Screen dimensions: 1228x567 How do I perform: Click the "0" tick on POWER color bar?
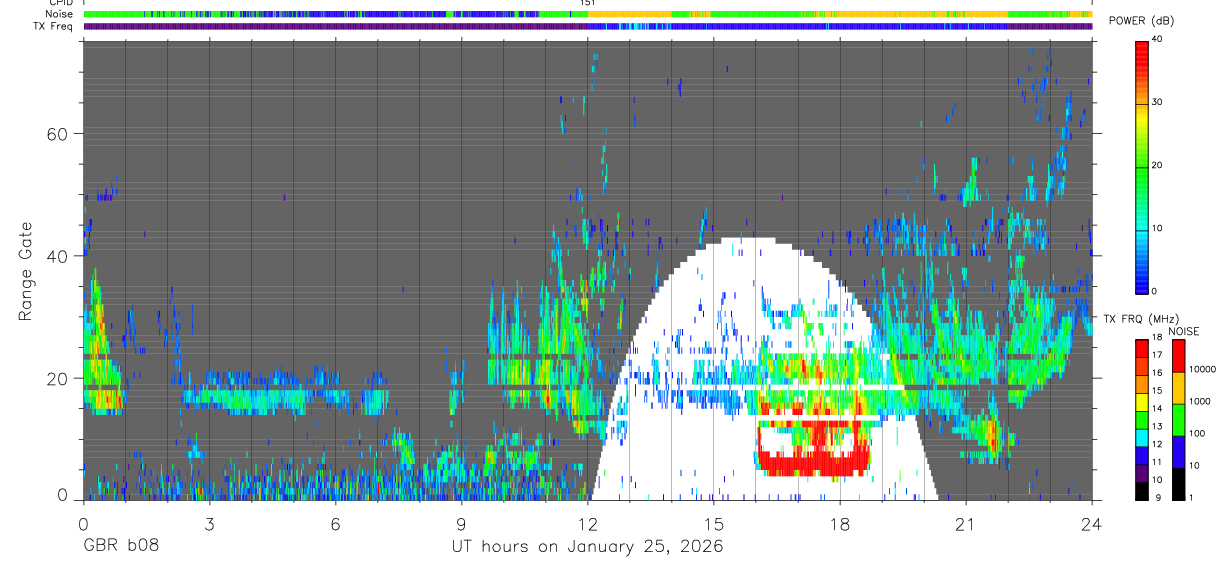(x=1156, y=291)
